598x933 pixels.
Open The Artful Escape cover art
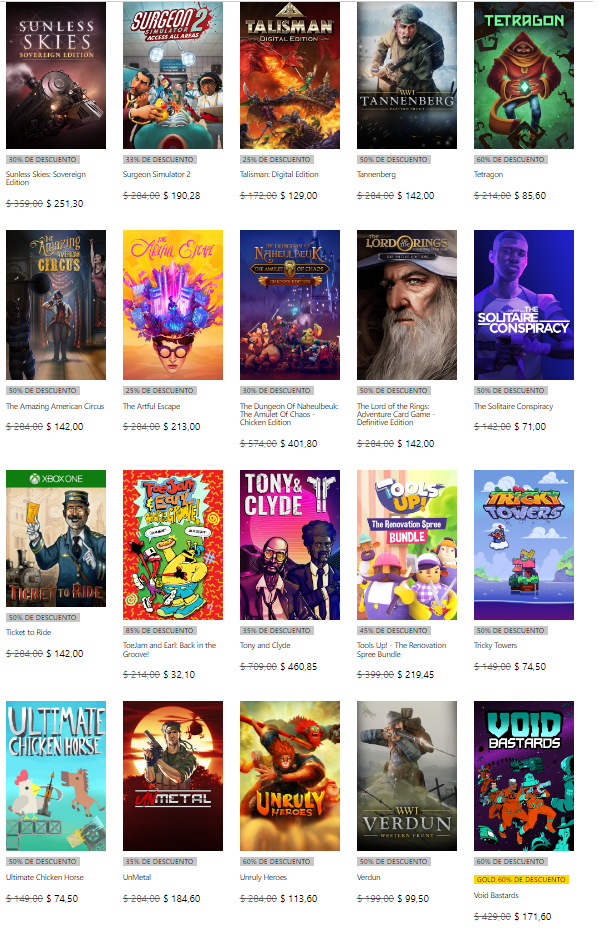point(173,305)
